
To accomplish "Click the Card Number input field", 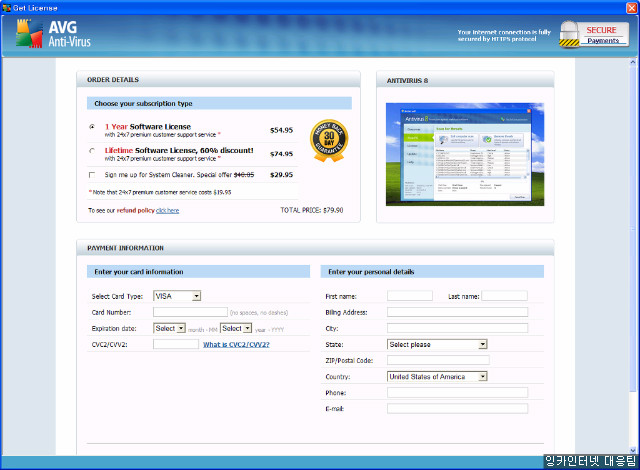I will (190, 312).
